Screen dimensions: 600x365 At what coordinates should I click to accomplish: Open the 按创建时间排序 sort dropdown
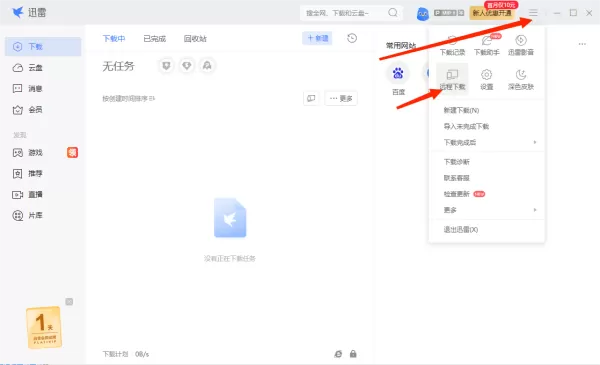coord(129,99)
